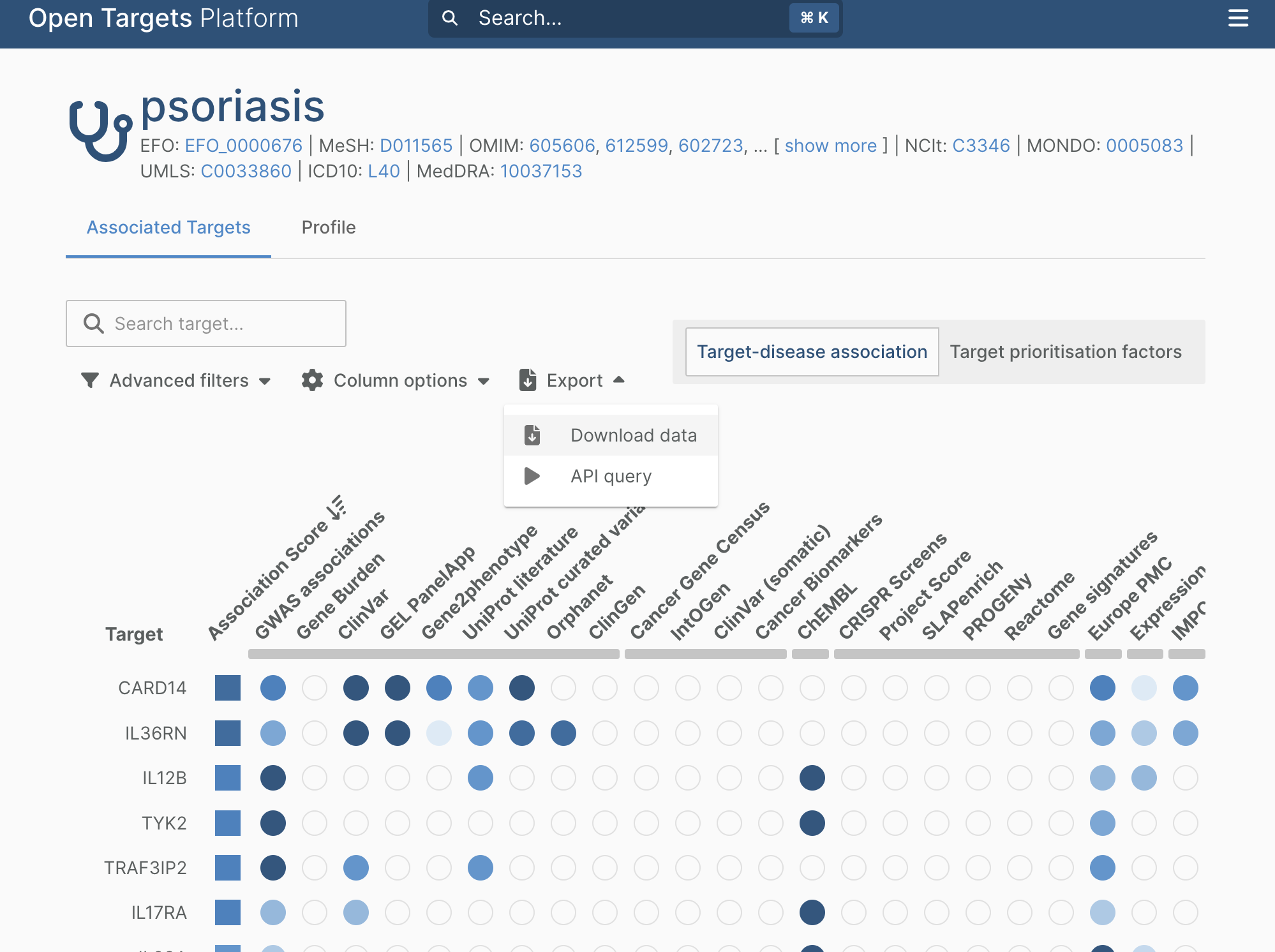Click the Association Score sort arrow icon
The width and height of the screenshot is (1275, 952).
pos(336,507)
